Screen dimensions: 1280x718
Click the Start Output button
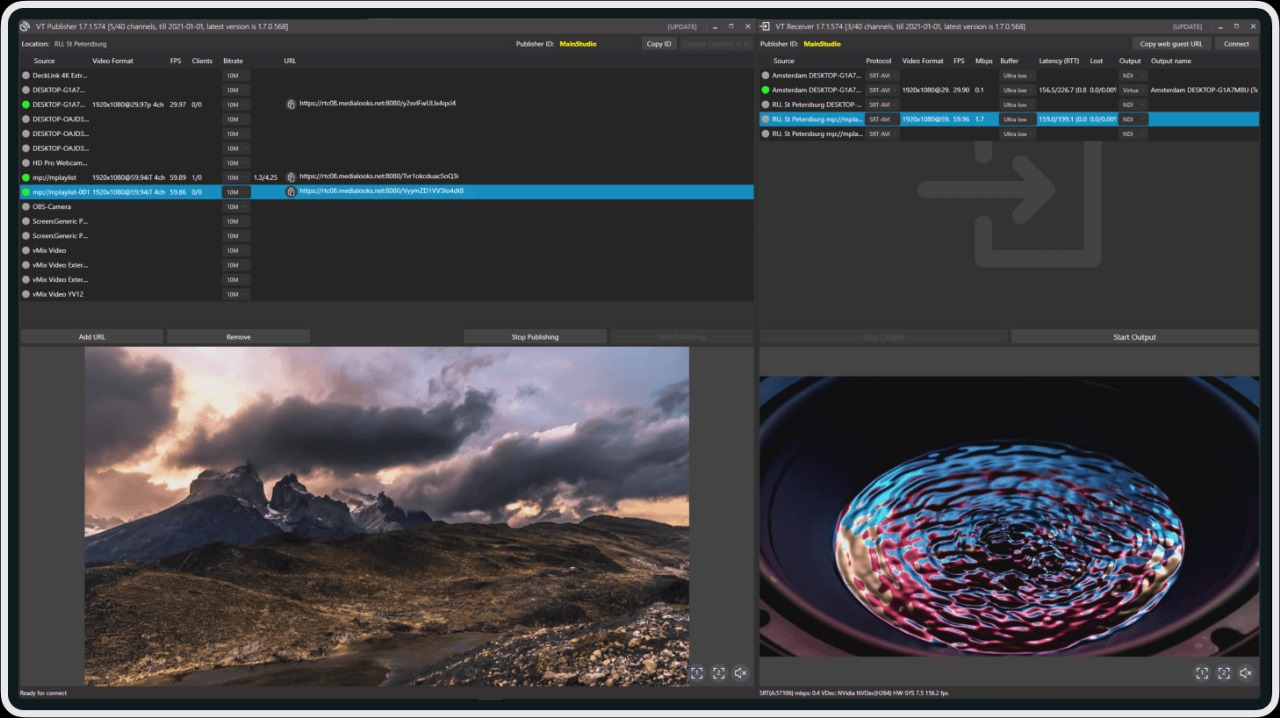[x=1134, y=337]
